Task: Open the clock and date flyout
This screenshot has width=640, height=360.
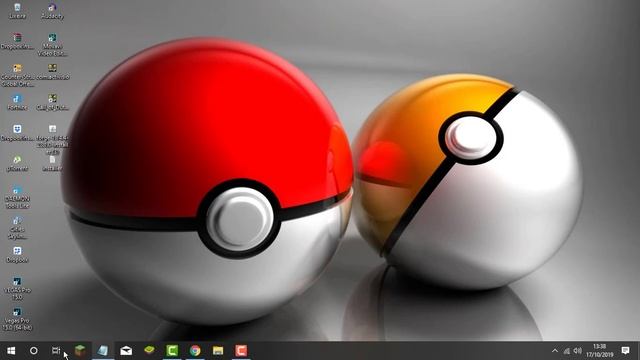Action: click(600, 351)
